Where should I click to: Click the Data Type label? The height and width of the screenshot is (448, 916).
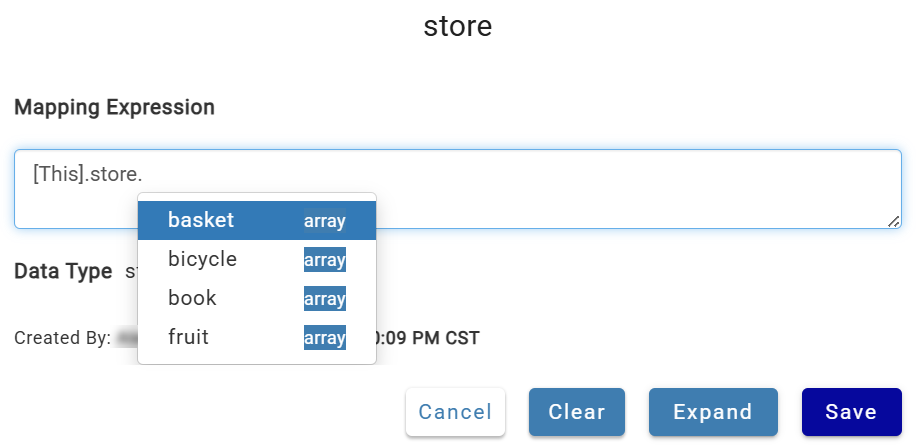[x=63, y=272]
